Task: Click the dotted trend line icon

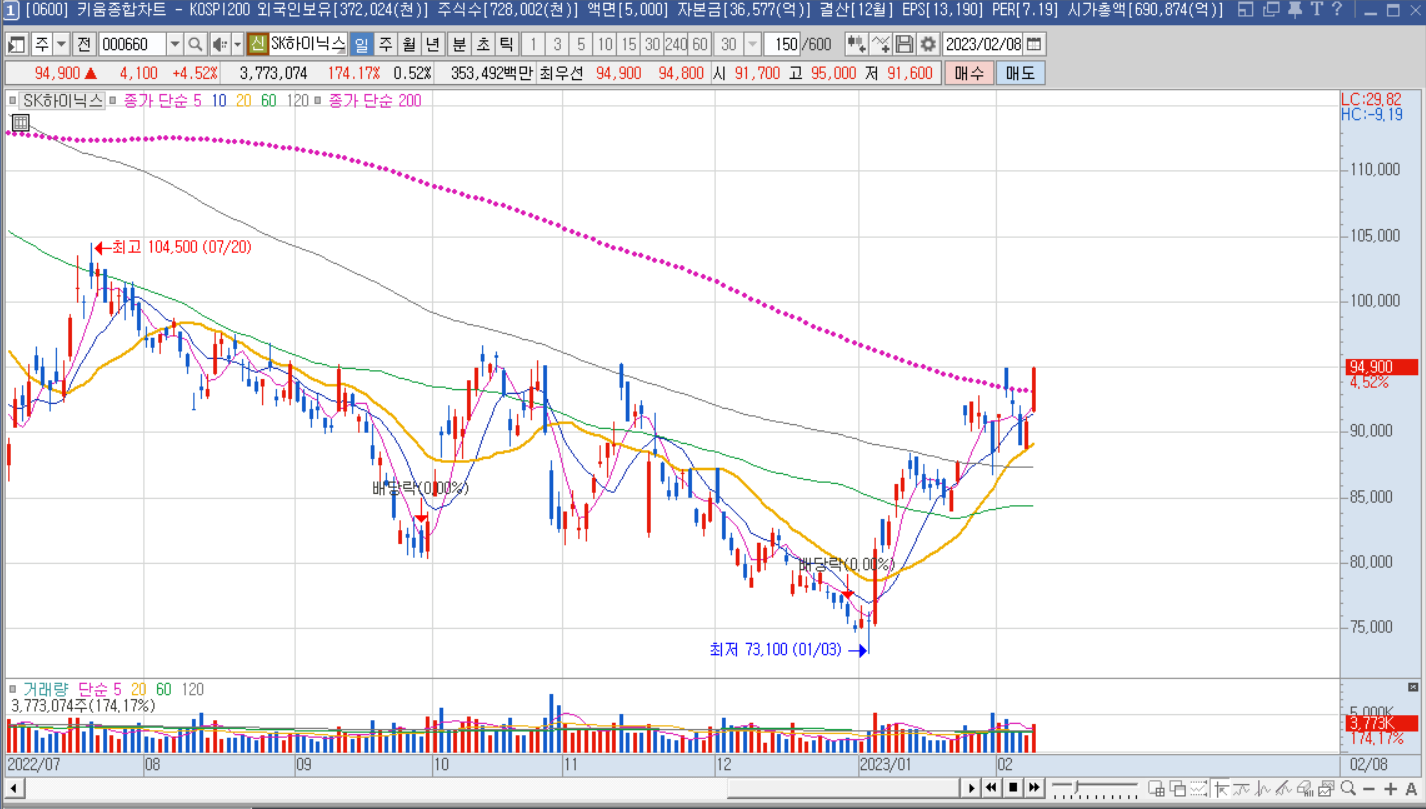Action: coord(1198,788)
